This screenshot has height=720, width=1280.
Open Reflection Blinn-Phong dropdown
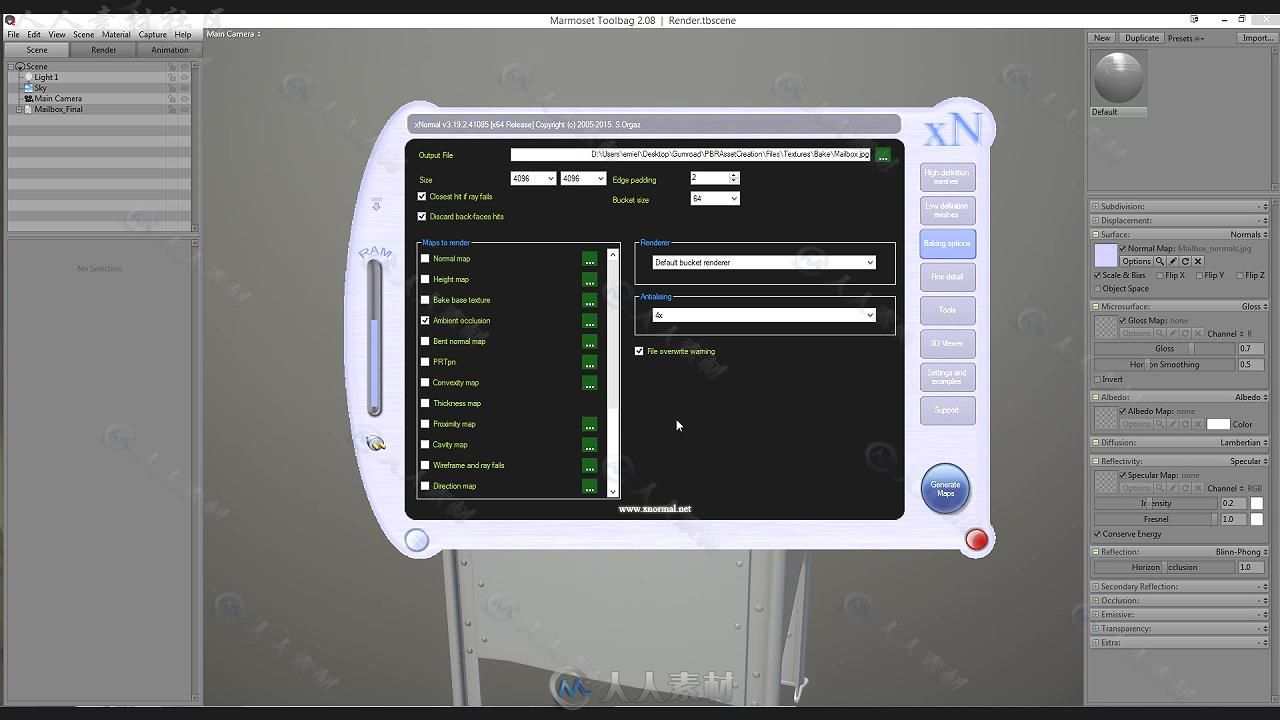tap(1241, 552)
